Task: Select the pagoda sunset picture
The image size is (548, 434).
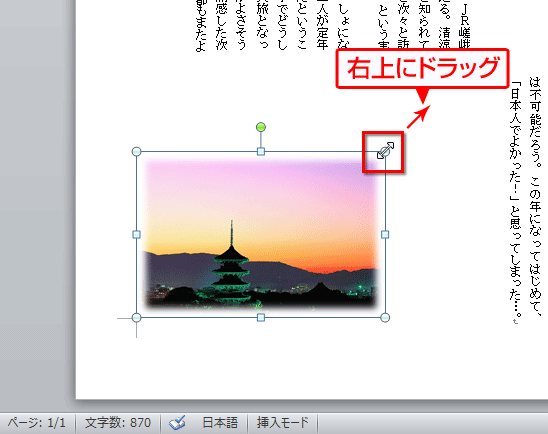Action: (x=261, y=234)
